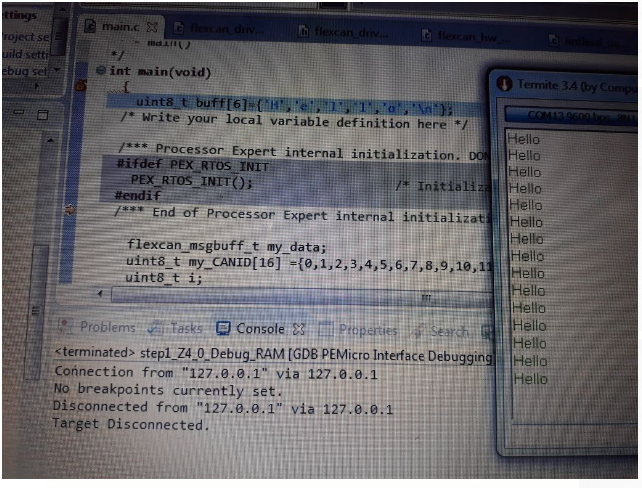Click the warning marker beside main's opening brace

click(81, 86)
